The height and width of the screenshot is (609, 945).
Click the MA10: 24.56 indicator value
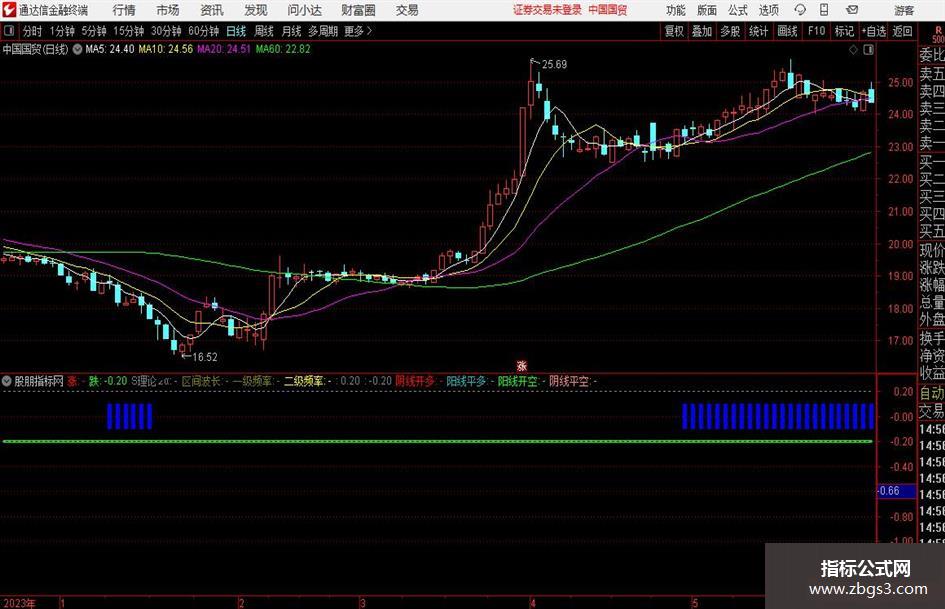[x=166, y=49]
